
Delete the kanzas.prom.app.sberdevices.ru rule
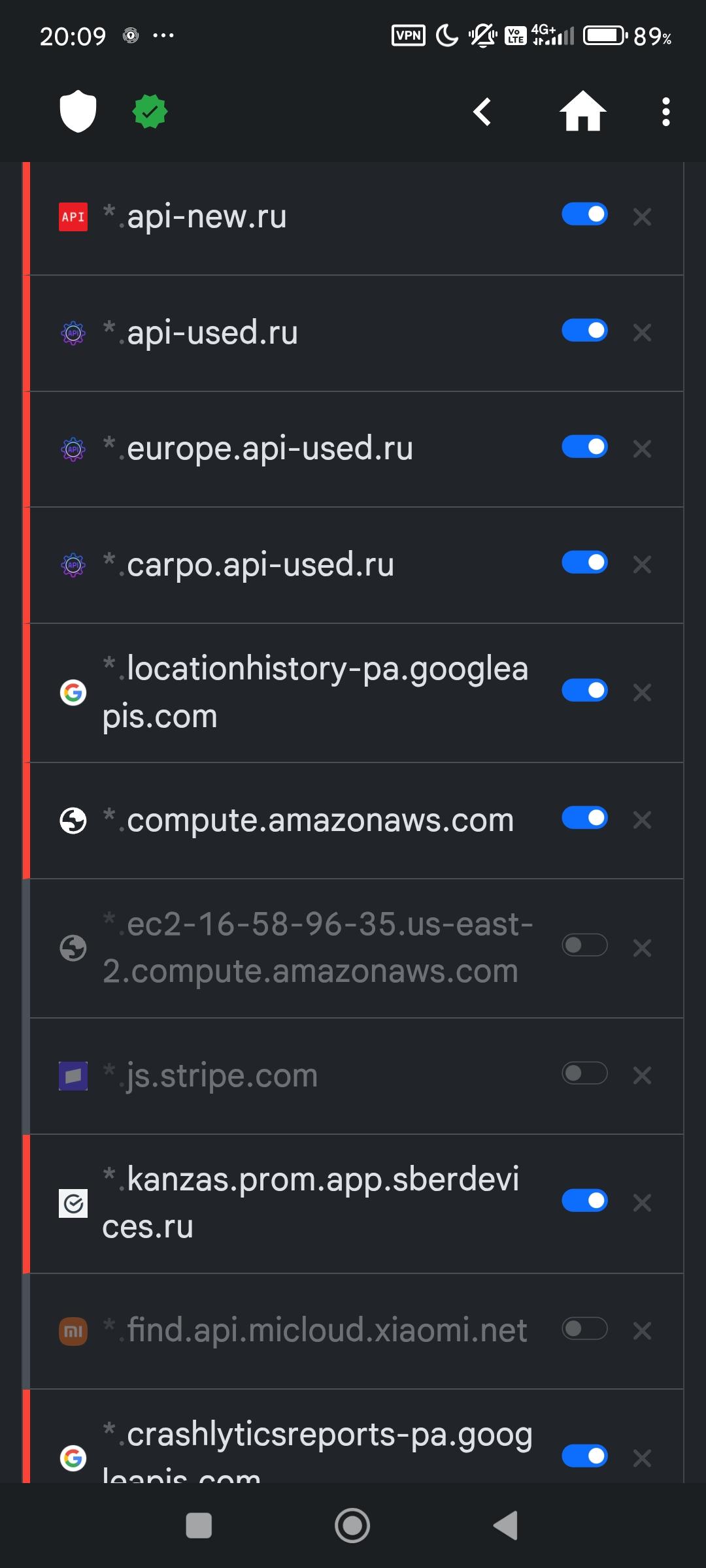click(643, 1202)
